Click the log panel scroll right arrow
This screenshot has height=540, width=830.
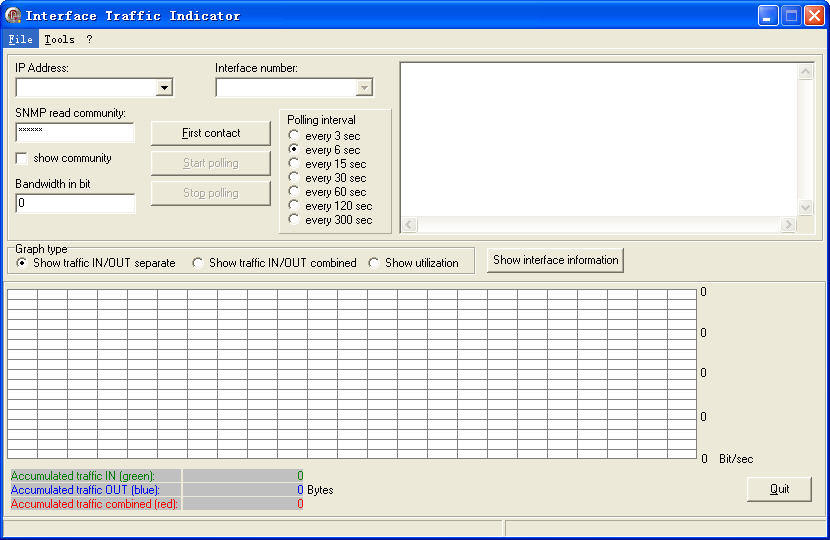[x=788, y=224]
